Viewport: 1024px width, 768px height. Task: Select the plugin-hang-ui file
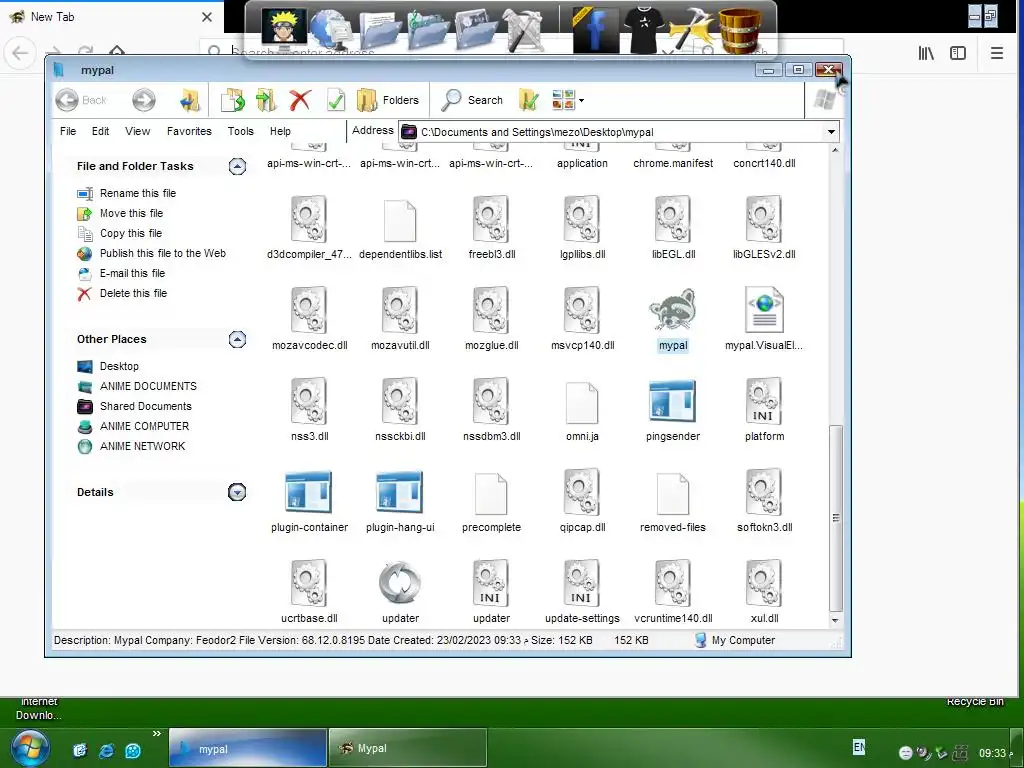tap(400, 502)
